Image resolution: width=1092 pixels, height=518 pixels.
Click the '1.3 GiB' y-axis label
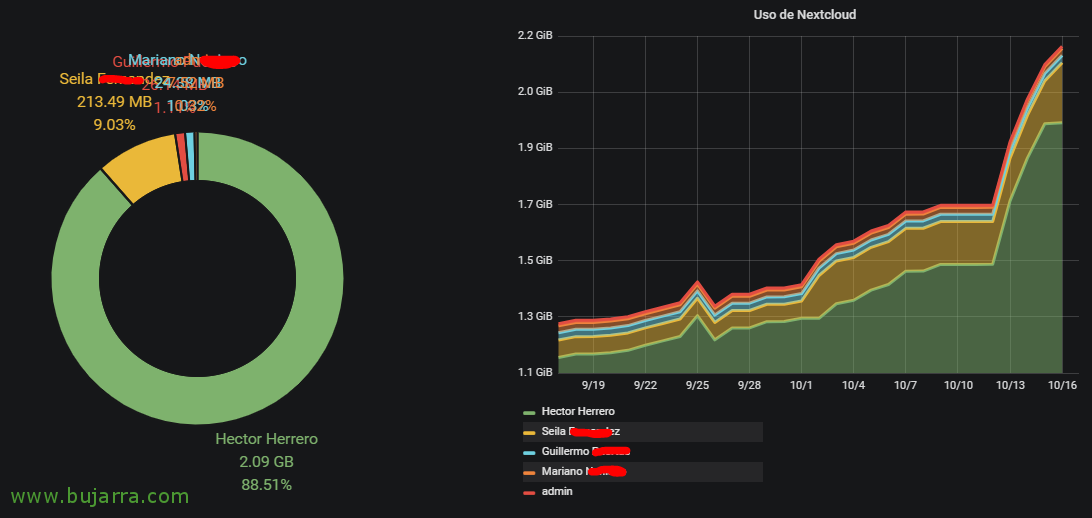tap(536, 317)
